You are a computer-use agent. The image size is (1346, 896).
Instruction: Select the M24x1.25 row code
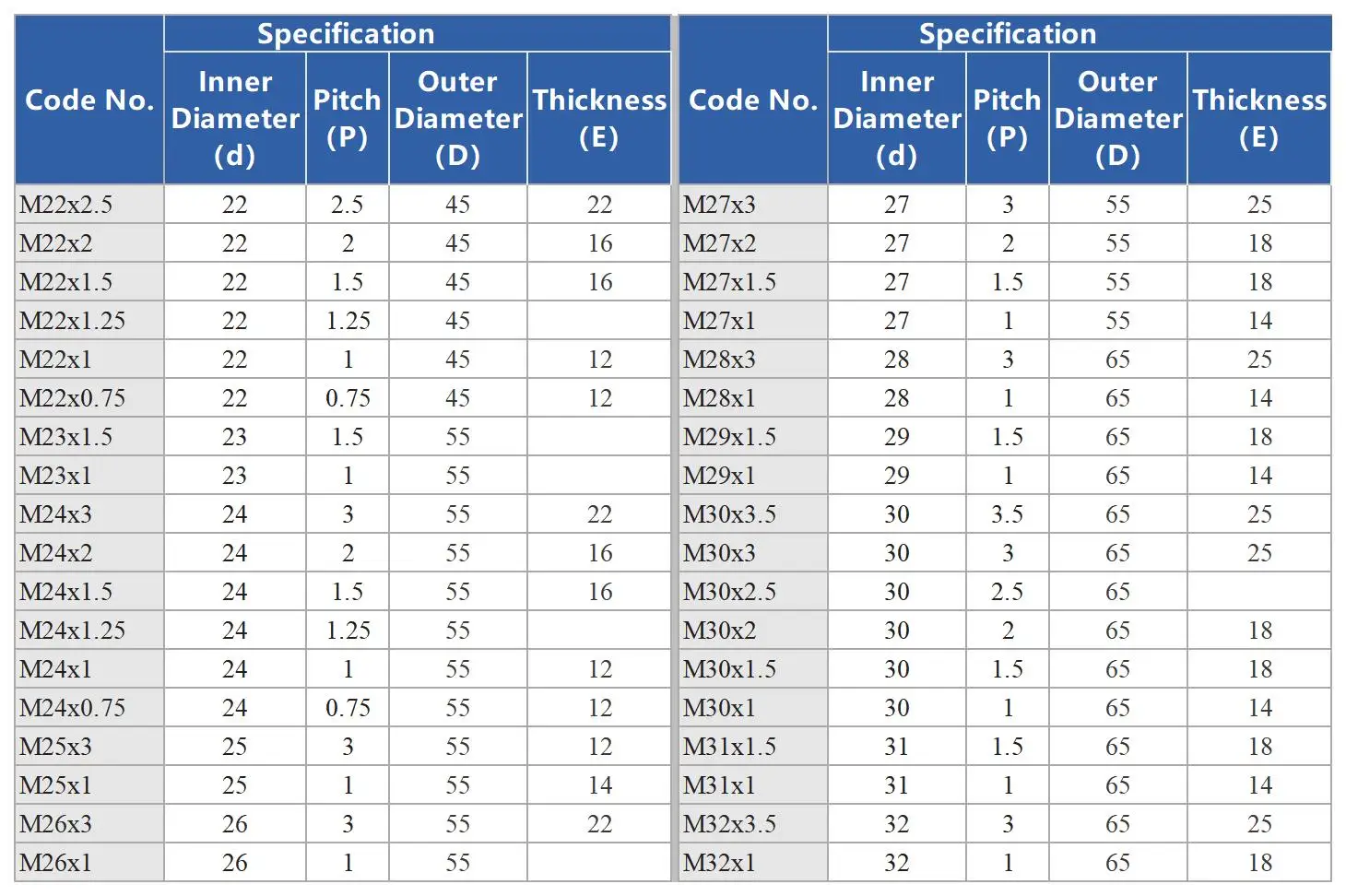click(x=89, y=631)
